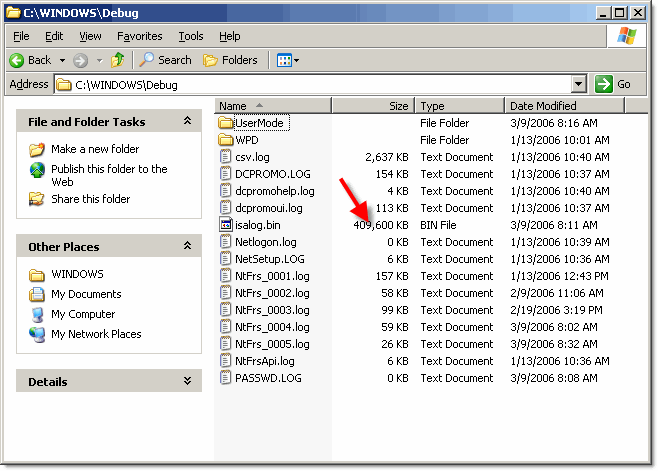Select the WPD folder icon
The width and height of the screenshot is (658, 471).
225,140
